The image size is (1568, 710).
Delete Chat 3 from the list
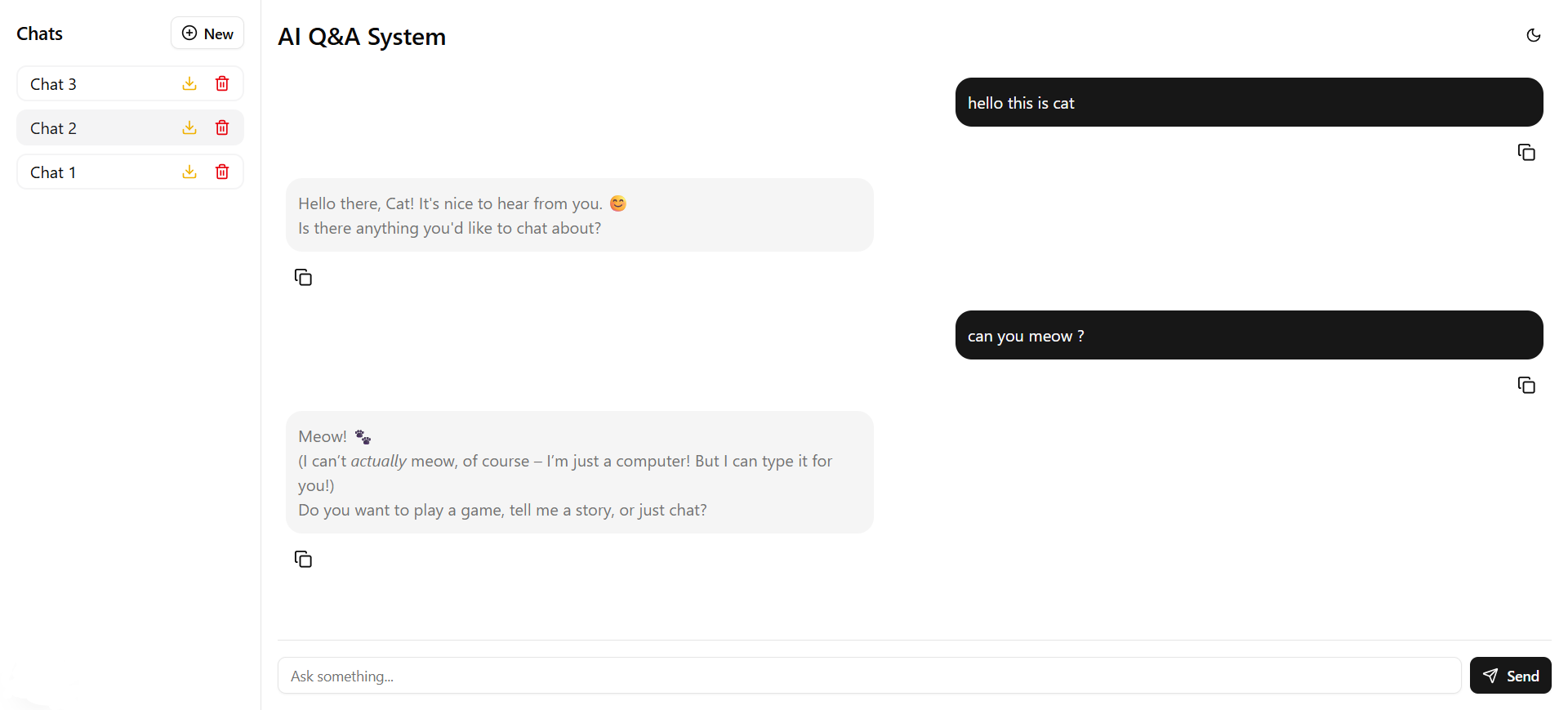click(222, 83)
